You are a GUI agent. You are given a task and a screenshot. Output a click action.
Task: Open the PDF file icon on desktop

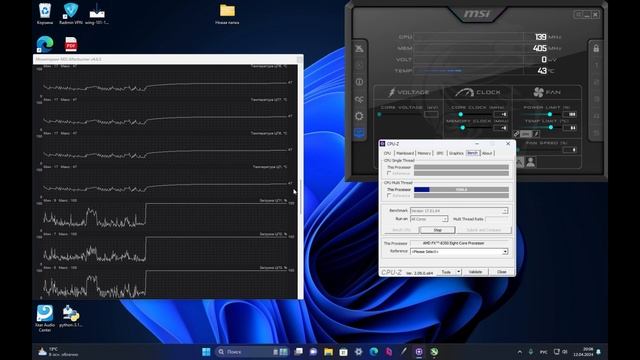coord(71,44)
